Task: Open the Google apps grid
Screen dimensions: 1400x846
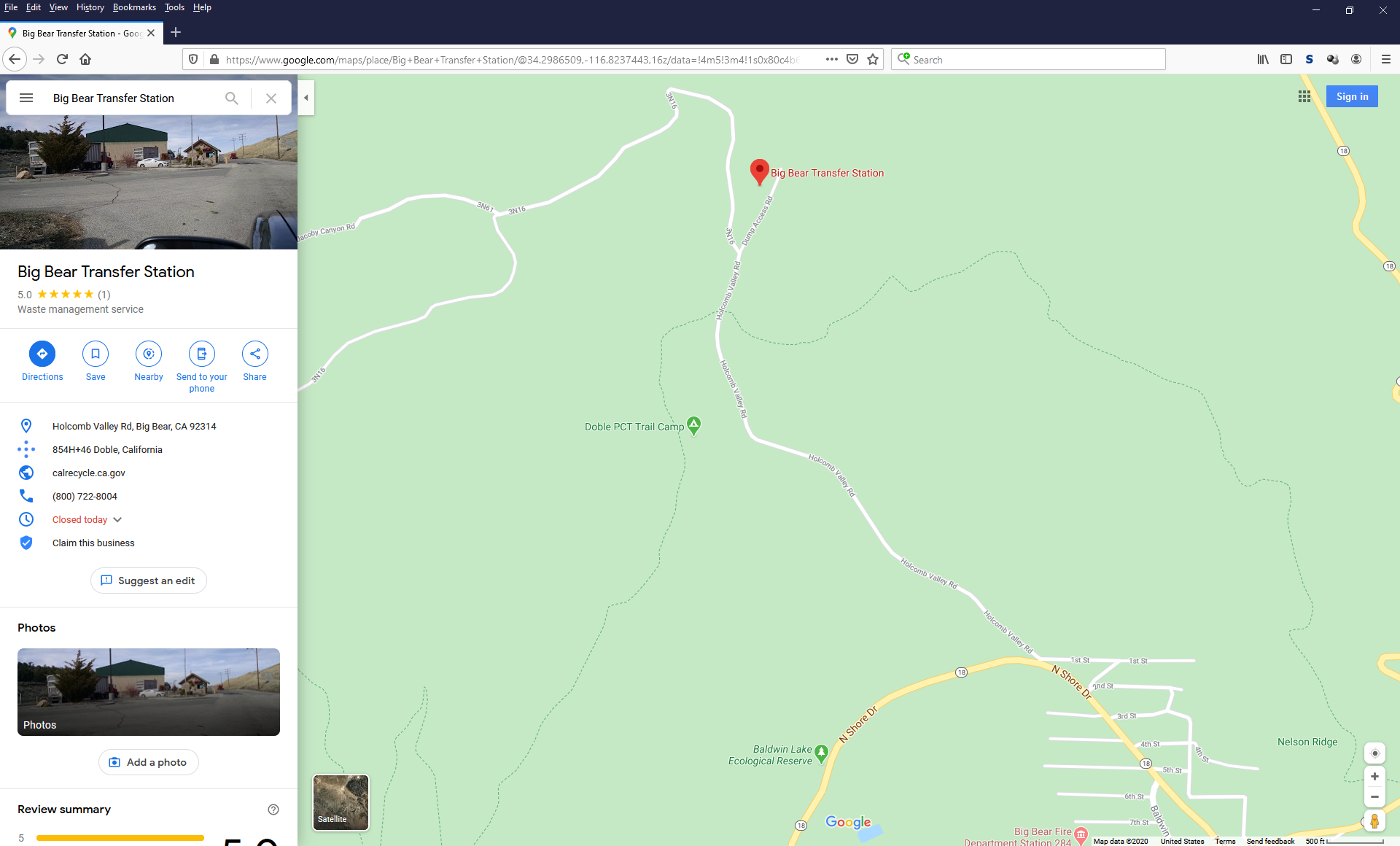Action: tap(1304, 96)
